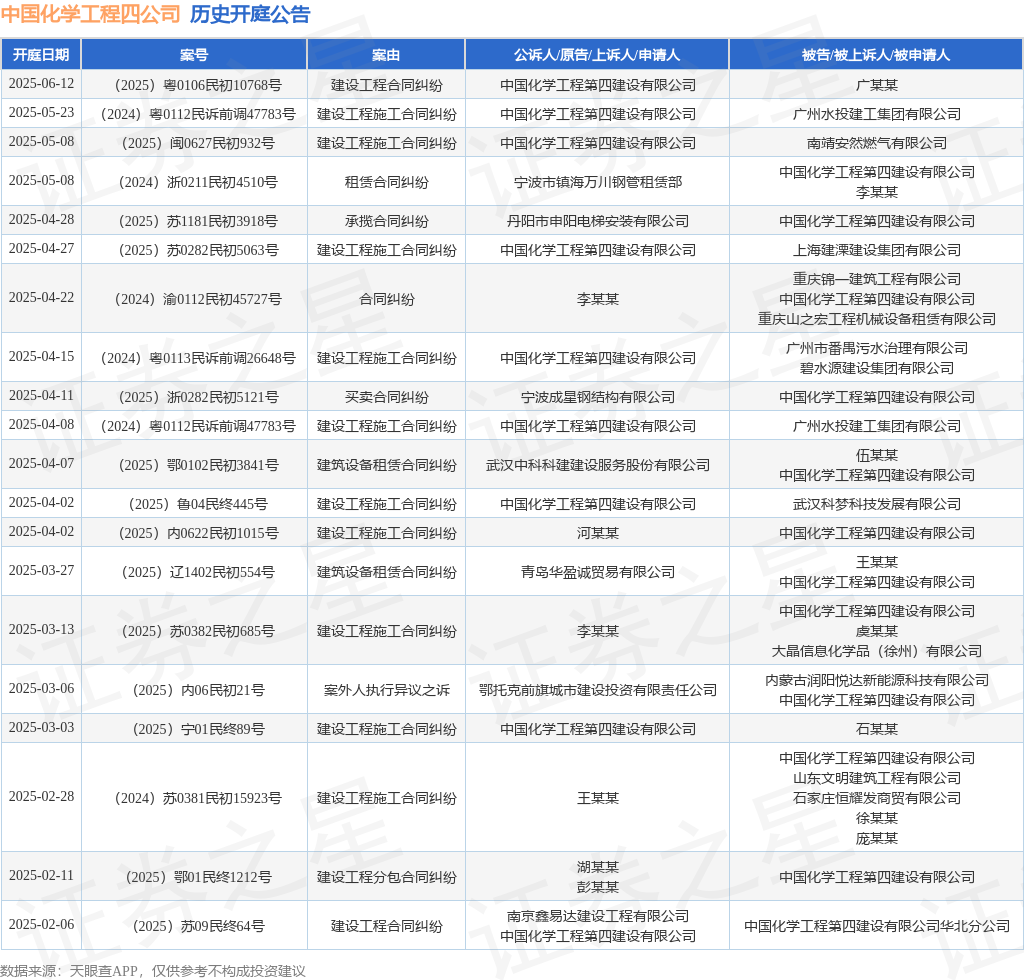Click defendant 石家庄恒耀发商贸有限公司
Screen dimensions: 1024x980
[876, 798]
